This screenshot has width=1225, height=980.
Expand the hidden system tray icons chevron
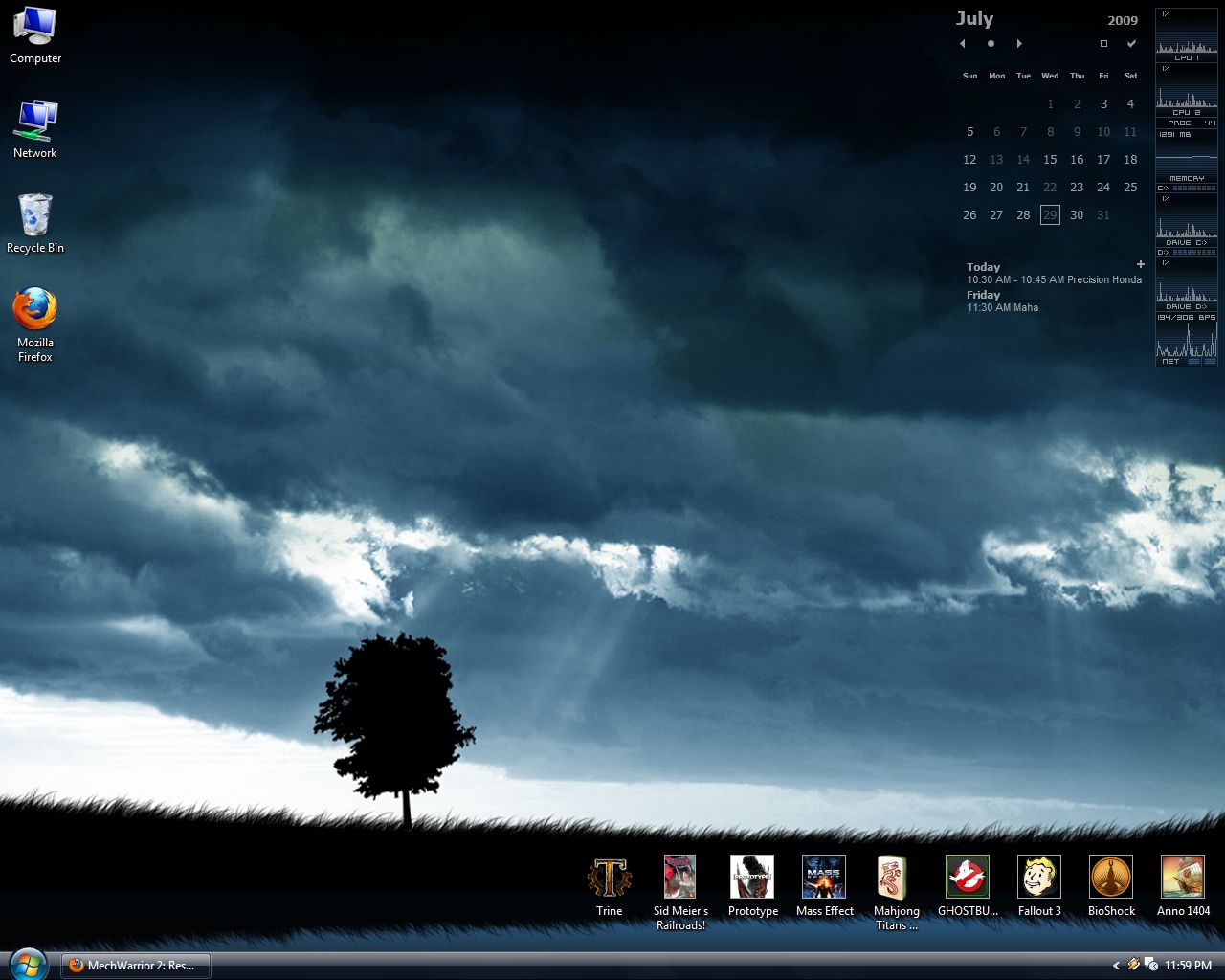tap(1116, 966)
